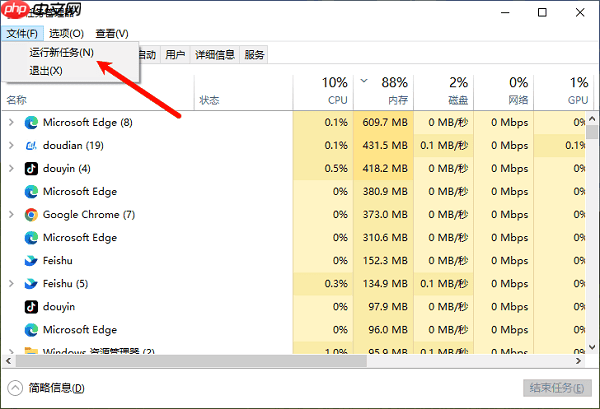Click Edge icon on the 96.0 MB row
Screen dimensions: 600x409
coord(31,329)
